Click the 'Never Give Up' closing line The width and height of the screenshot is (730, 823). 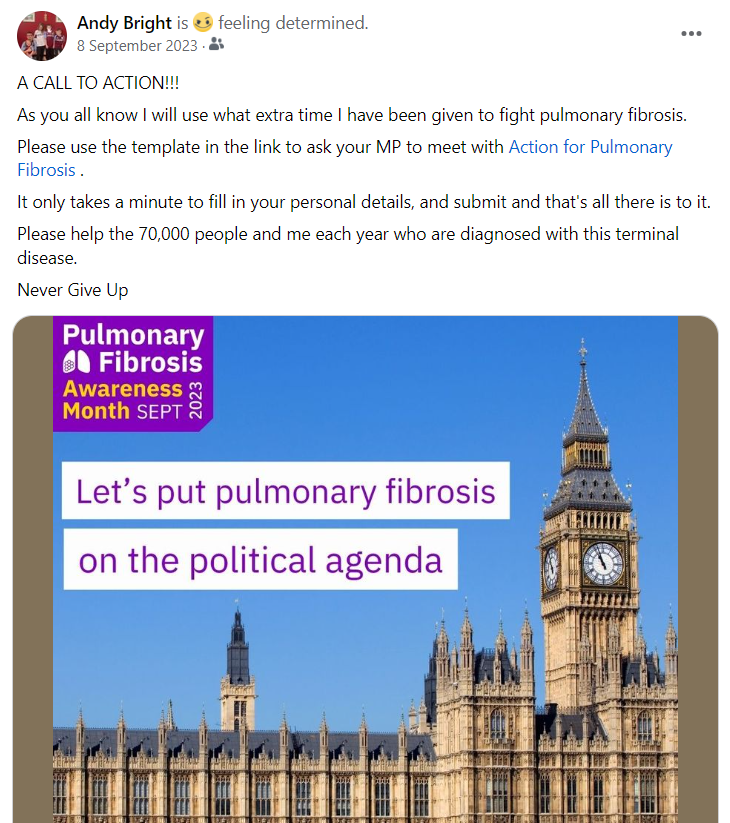pyautogui.click(x=72, y=290)
